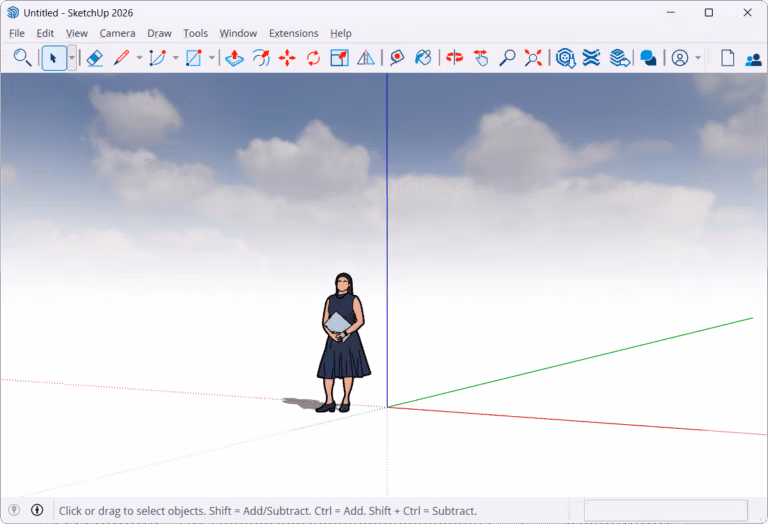Expand the Select tool dropdown arrow

(x=72, y=58)
